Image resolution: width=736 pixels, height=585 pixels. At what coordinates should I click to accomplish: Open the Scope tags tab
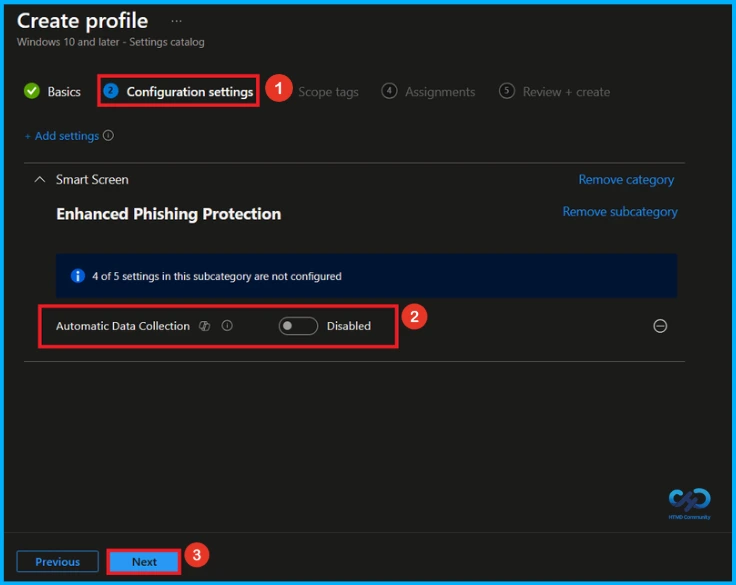[x=328, y=92]
